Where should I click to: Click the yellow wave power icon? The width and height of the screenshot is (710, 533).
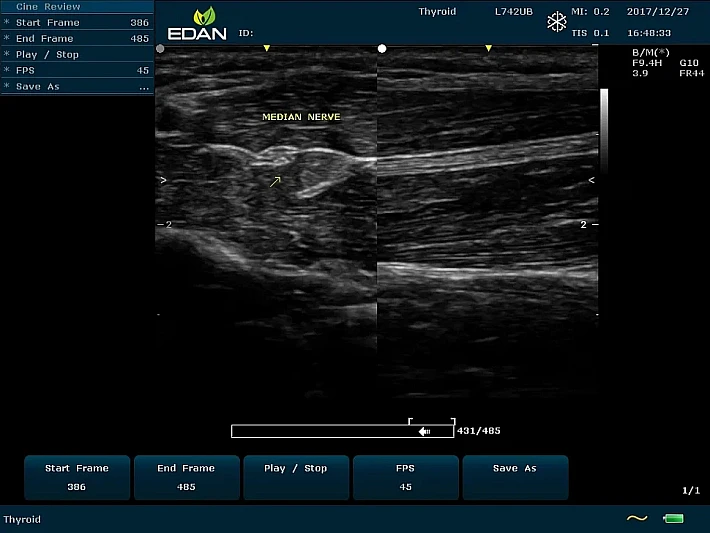click(636, 518)
